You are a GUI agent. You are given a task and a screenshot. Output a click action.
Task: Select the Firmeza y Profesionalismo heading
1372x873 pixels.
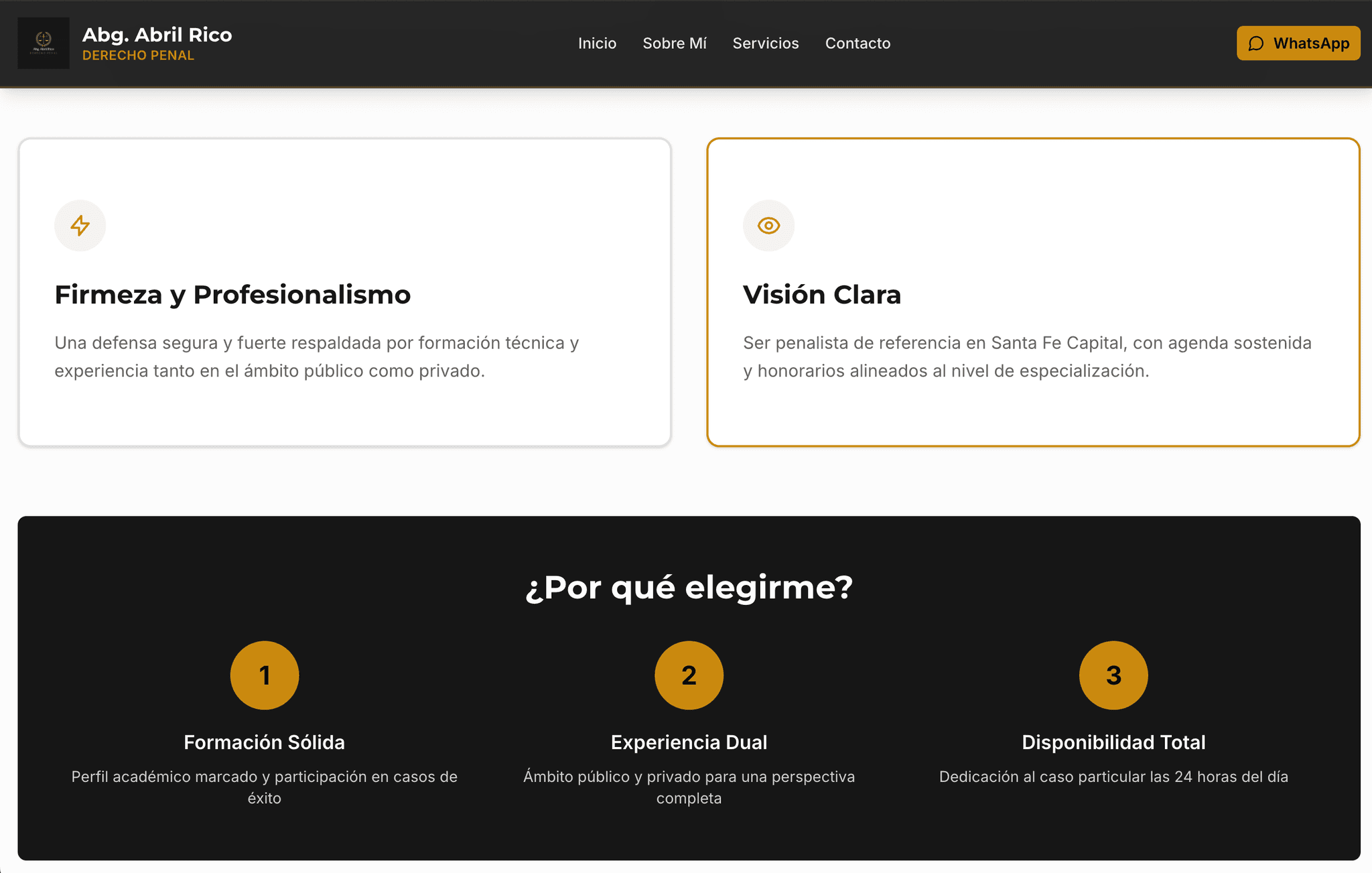tap(232, 295)
